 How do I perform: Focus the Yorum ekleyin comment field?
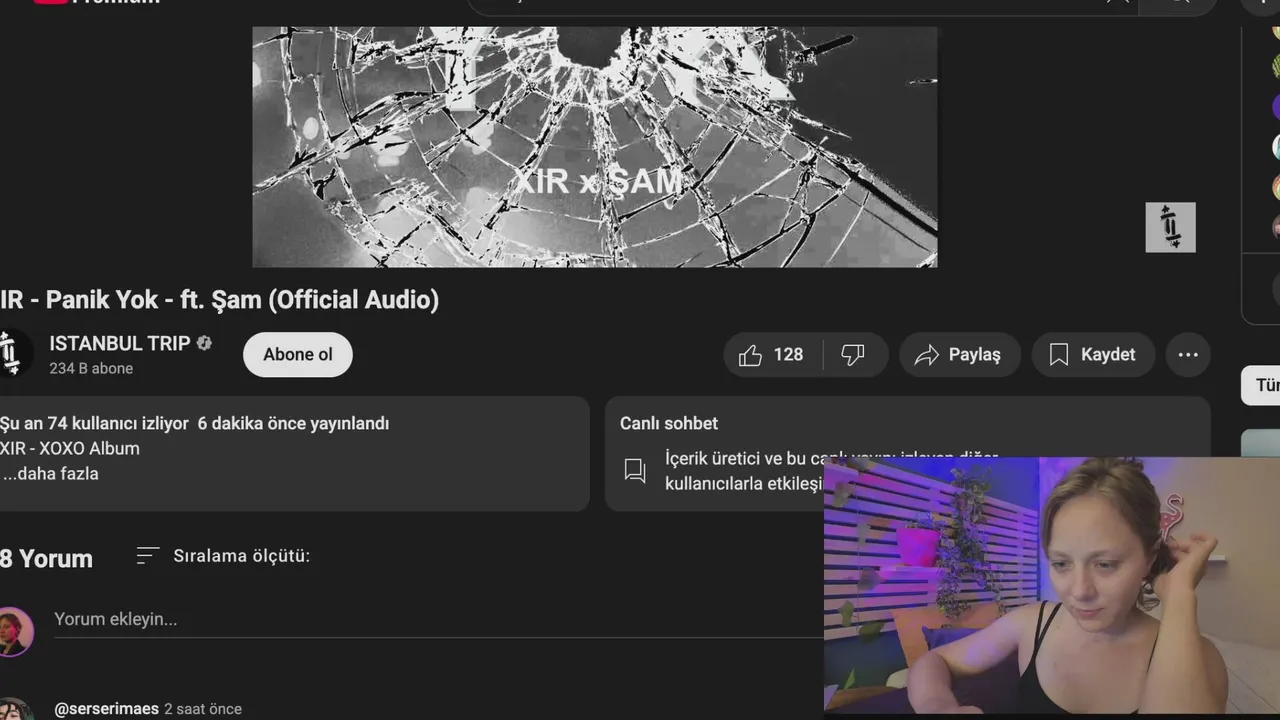pos(437,619)
